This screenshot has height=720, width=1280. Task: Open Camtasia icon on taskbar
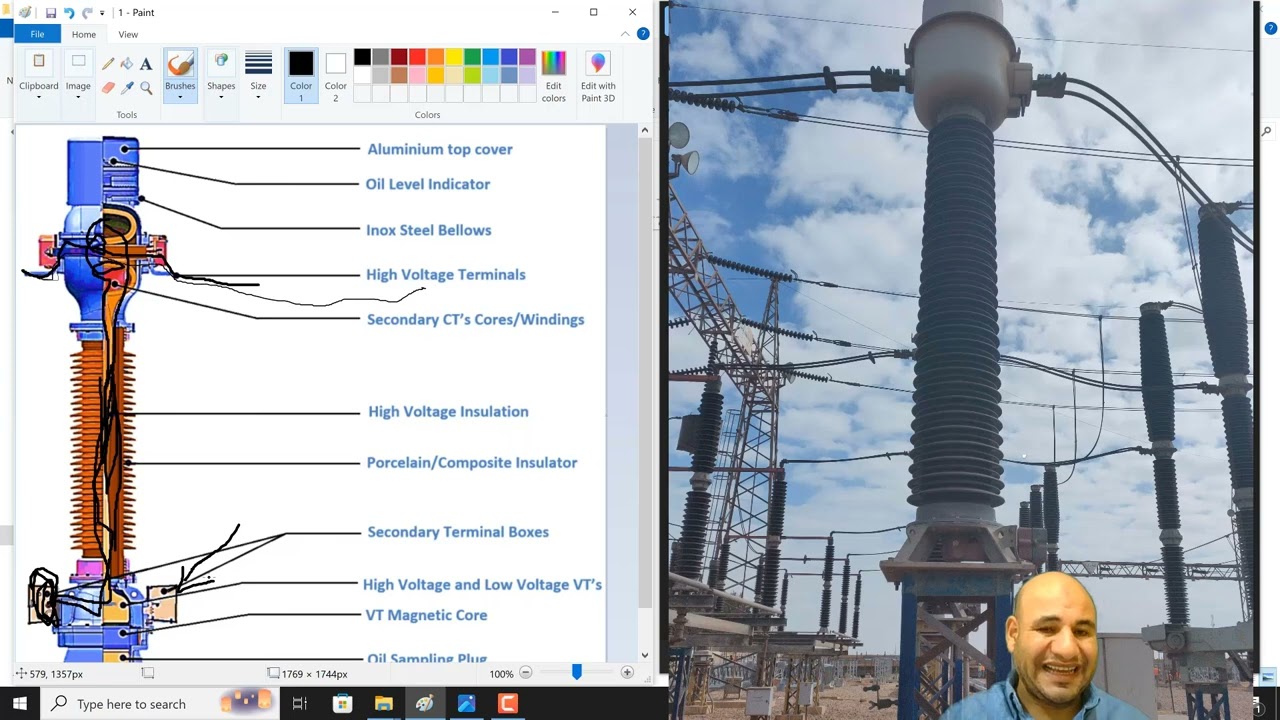508,704
